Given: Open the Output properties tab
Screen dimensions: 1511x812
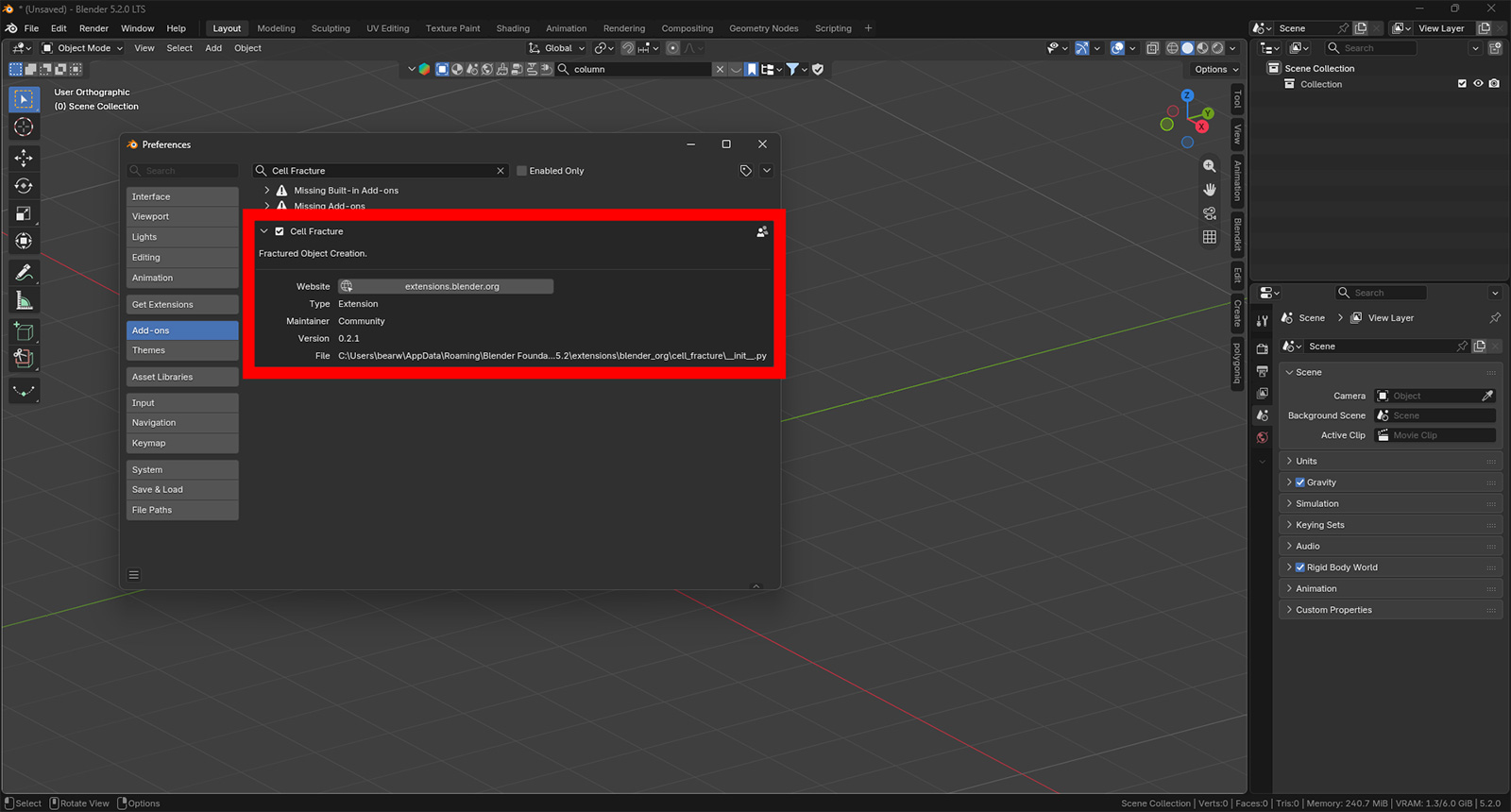Looking at the screenshot, I should click(x=1263, y=371).
